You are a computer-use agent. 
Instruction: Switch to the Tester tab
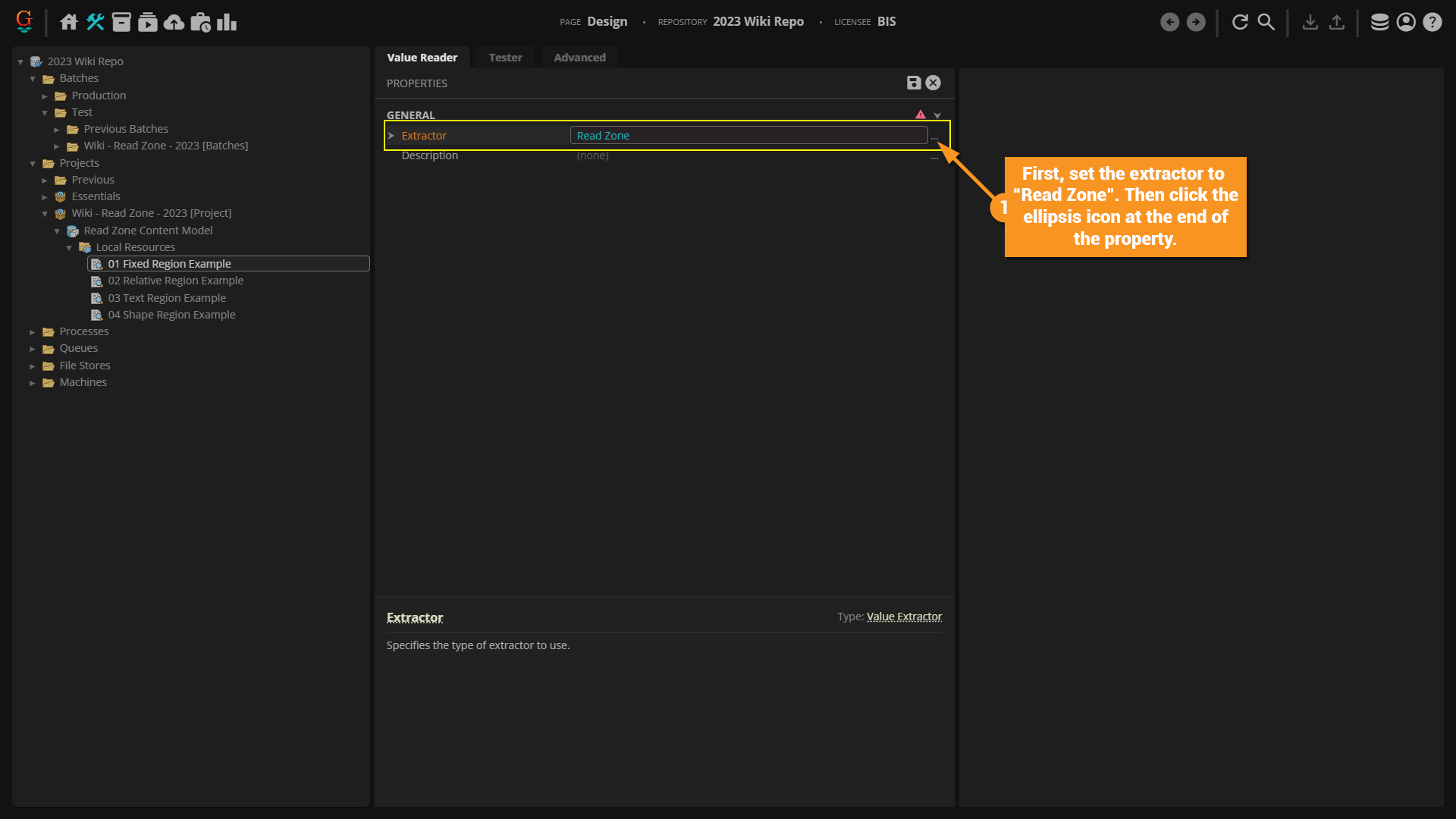(x=505, y=58)
